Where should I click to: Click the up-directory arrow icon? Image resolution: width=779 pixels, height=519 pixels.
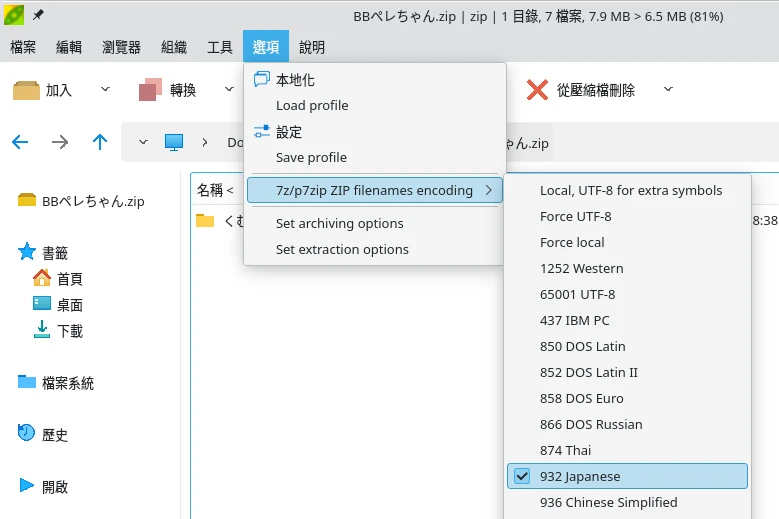coord(100,142)
